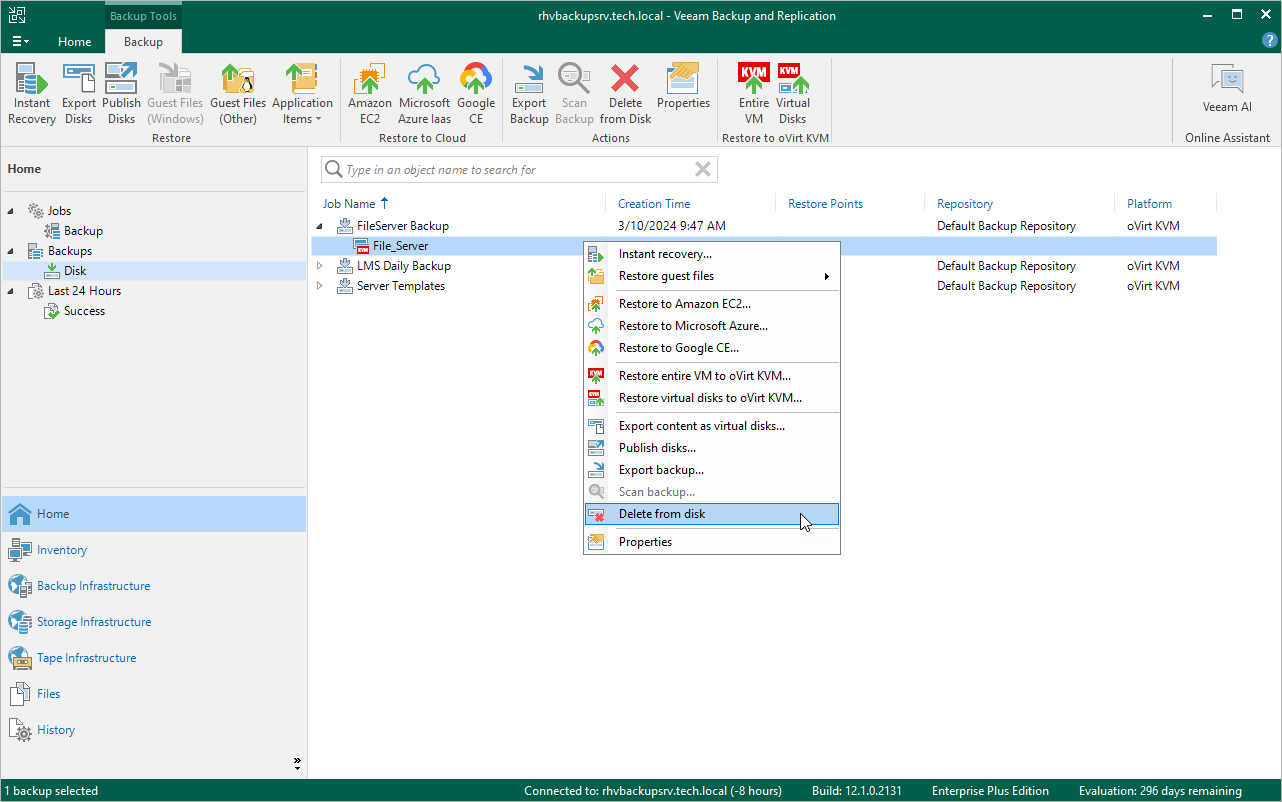Select Restore virtual disks to oVirt KVM

712,398
